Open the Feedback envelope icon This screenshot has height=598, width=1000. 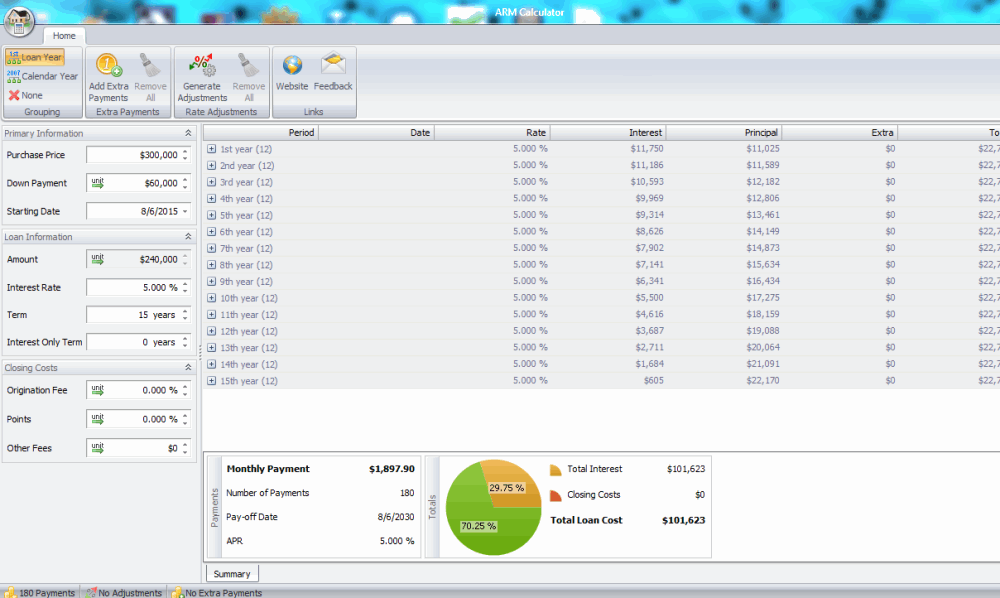pyautogui.click(x=333, y=65)
